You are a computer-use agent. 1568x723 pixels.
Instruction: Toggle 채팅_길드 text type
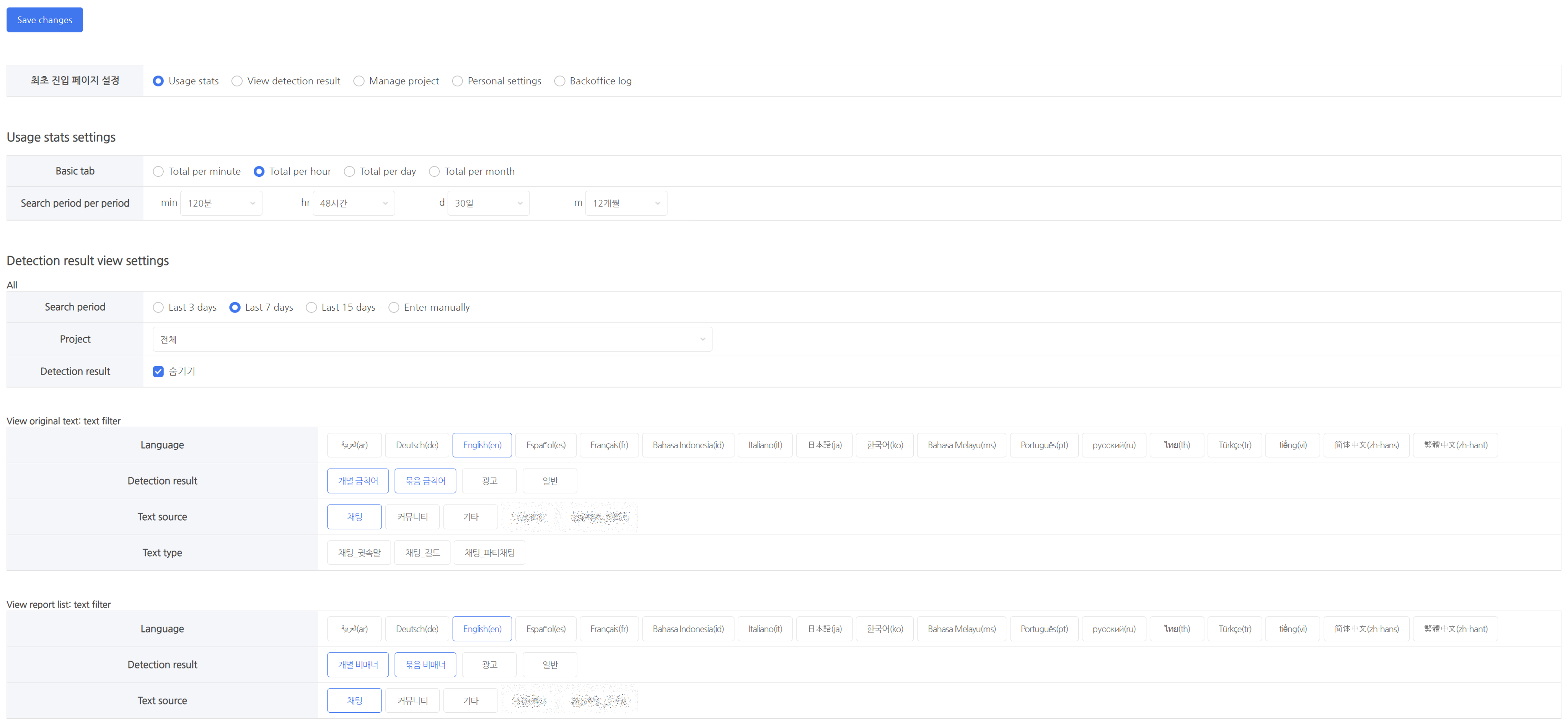422,553
